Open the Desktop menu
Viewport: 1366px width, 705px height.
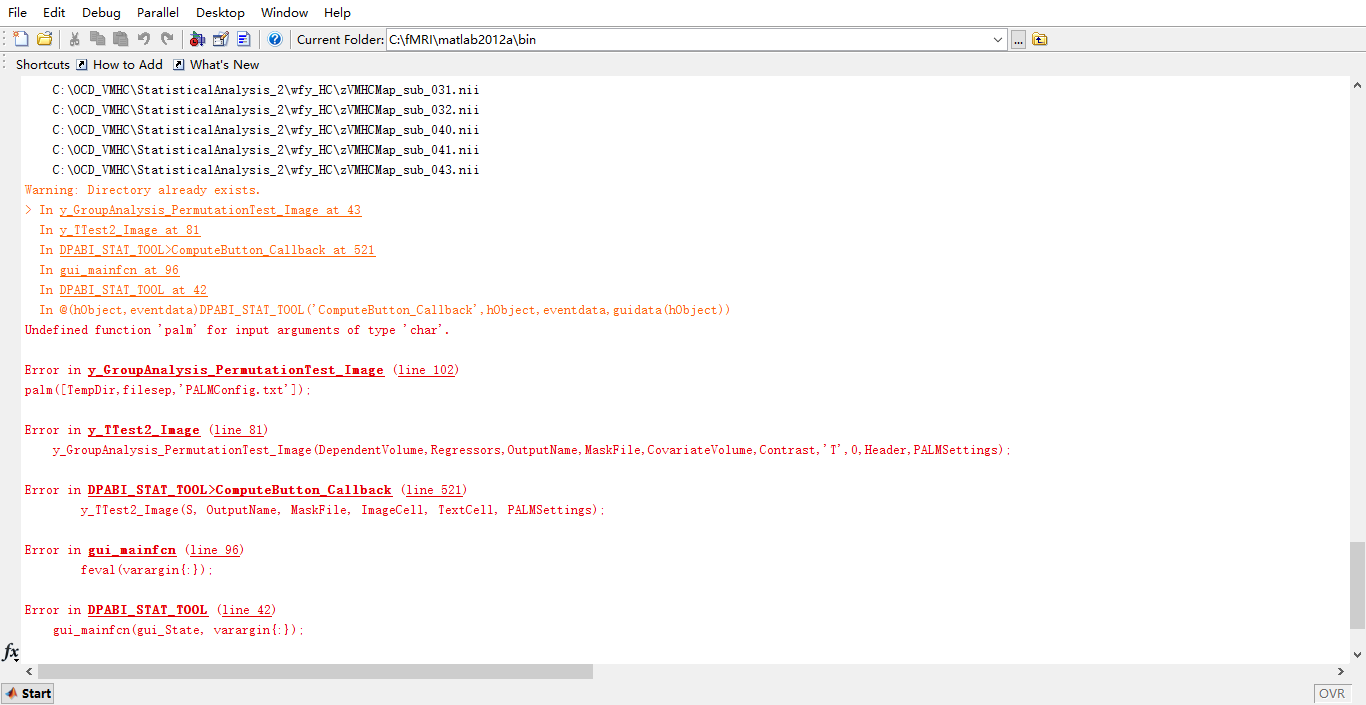click(x=220, y=12)
